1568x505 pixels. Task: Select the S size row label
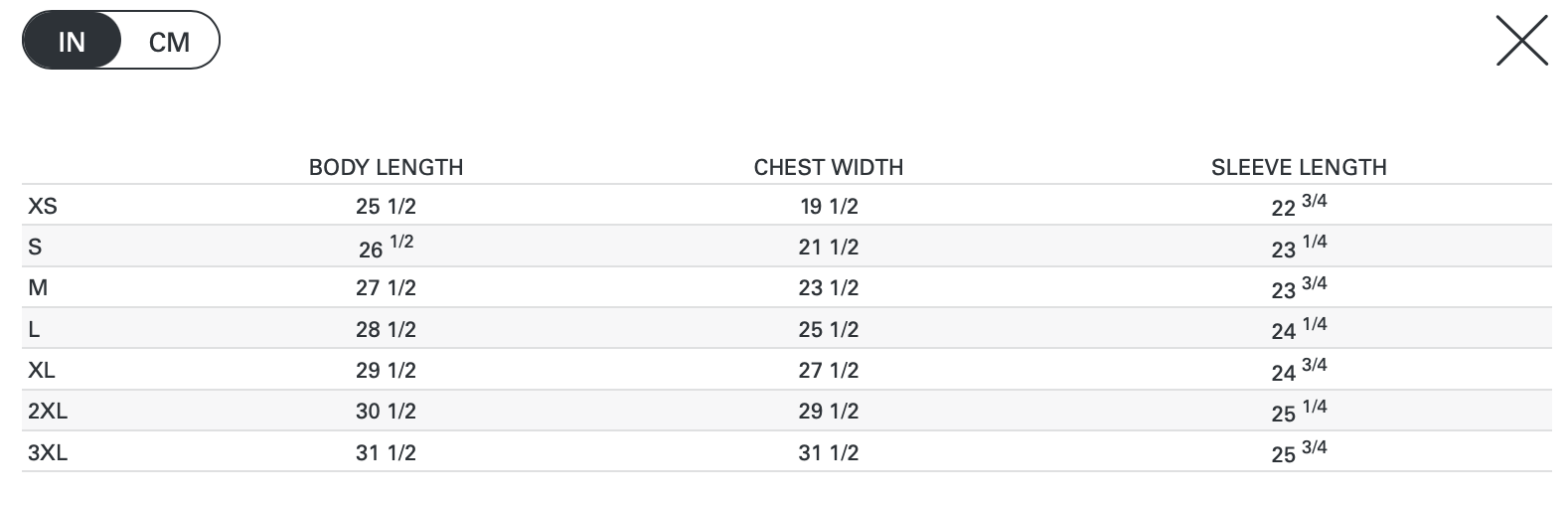35,248
